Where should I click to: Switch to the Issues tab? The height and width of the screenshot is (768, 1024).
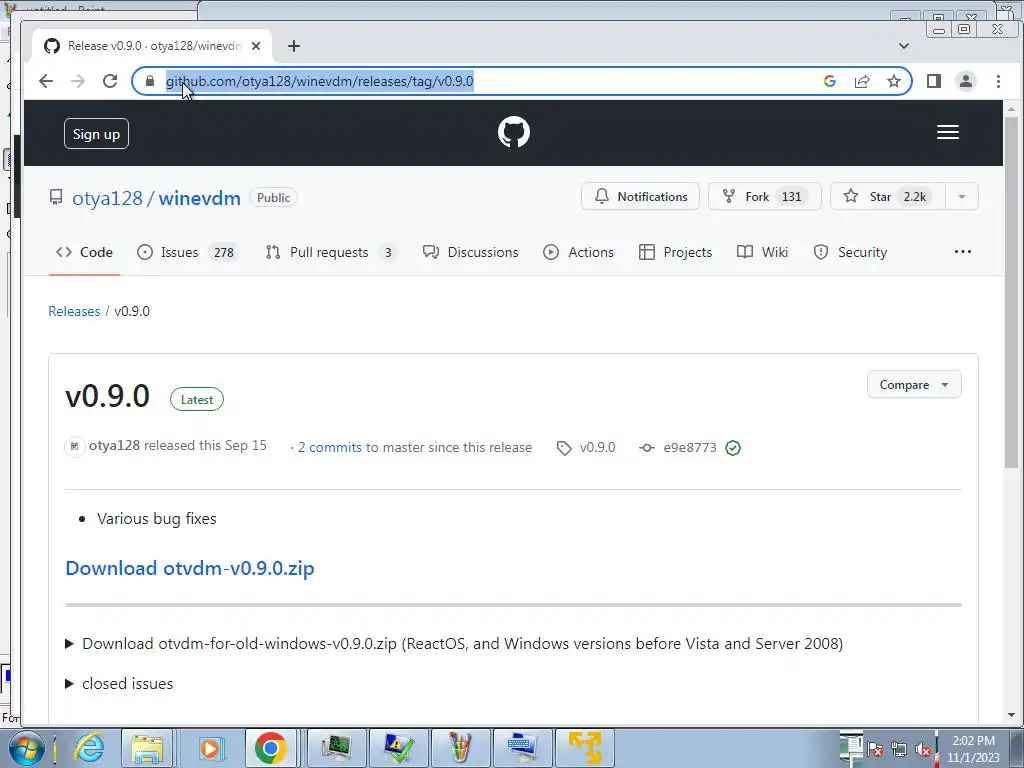pos(189,252)
